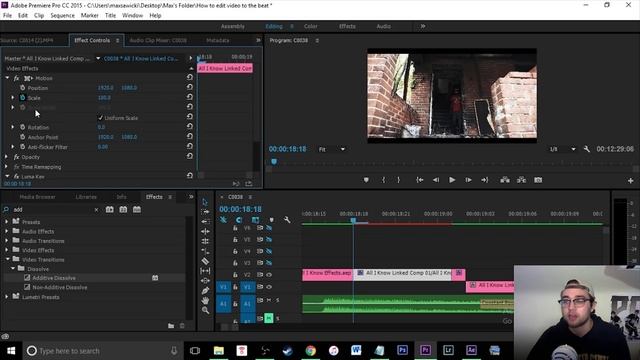Image resolution: width=640 pixels, height=360 pixels.
Task: Switch to the Color workspace
Action: [311, 26]
